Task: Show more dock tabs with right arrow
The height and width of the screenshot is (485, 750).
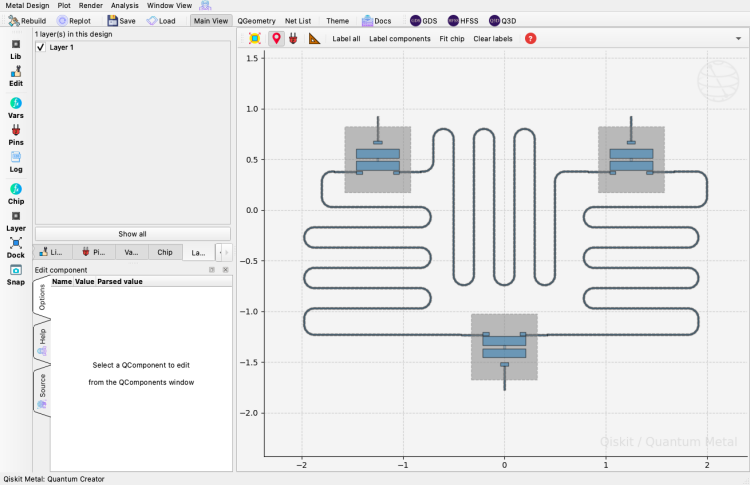Action: tap(227, 252)
